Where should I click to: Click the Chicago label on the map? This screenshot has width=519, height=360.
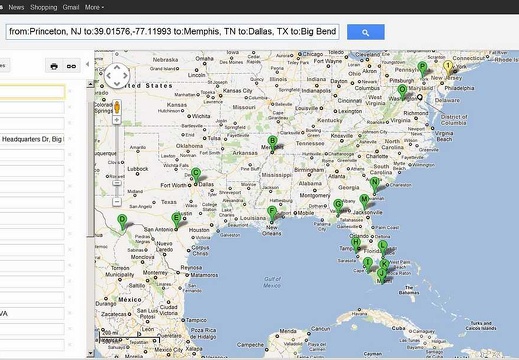click(x=313, y=54)
